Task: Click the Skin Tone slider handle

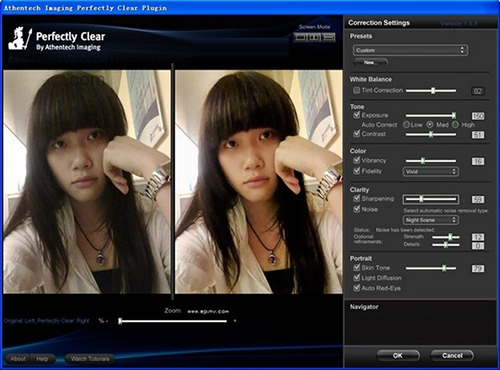Action: tap(444, 268)
